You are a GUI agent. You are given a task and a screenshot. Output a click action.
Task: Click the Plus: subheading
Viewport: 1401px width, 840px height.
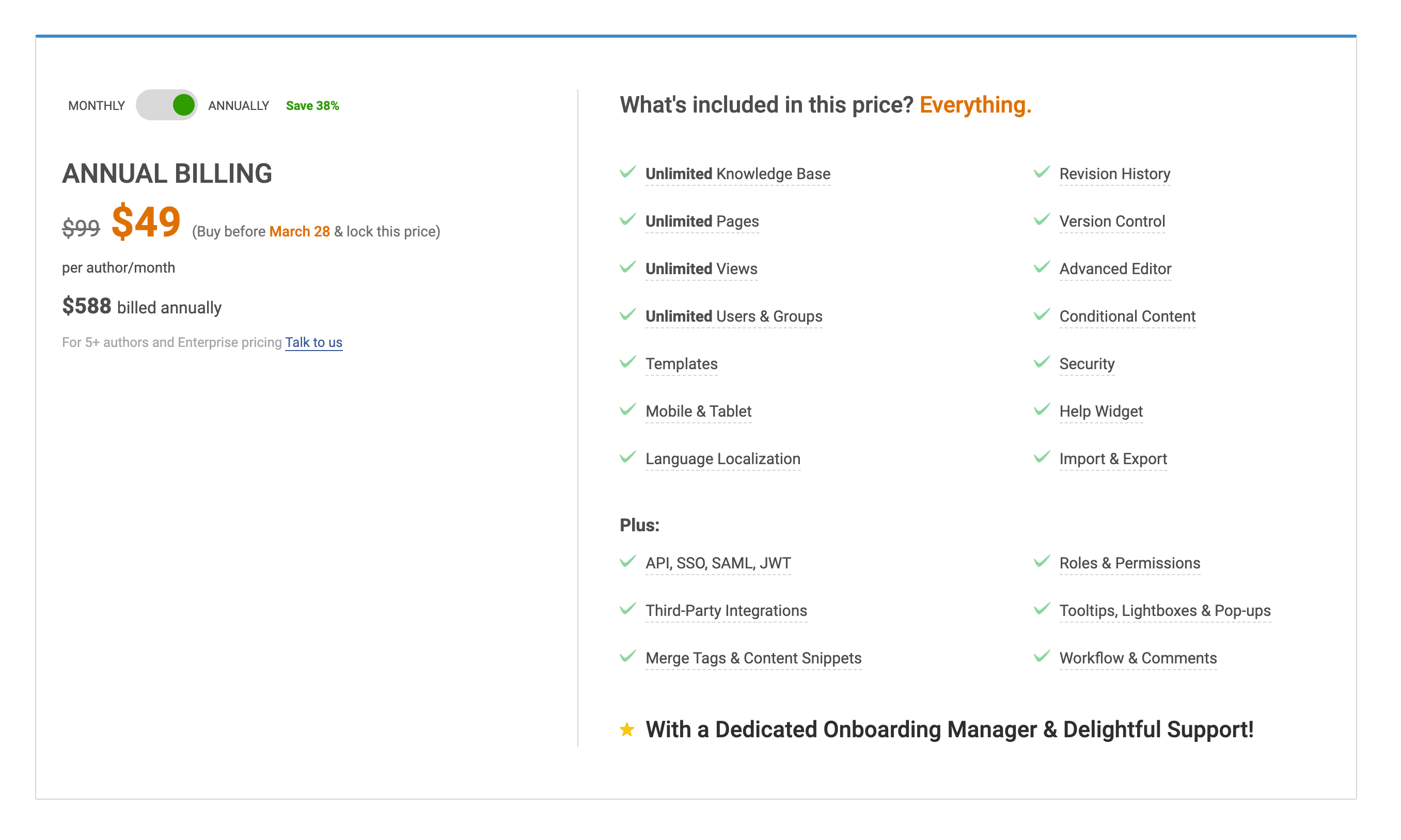click(640, 525)
